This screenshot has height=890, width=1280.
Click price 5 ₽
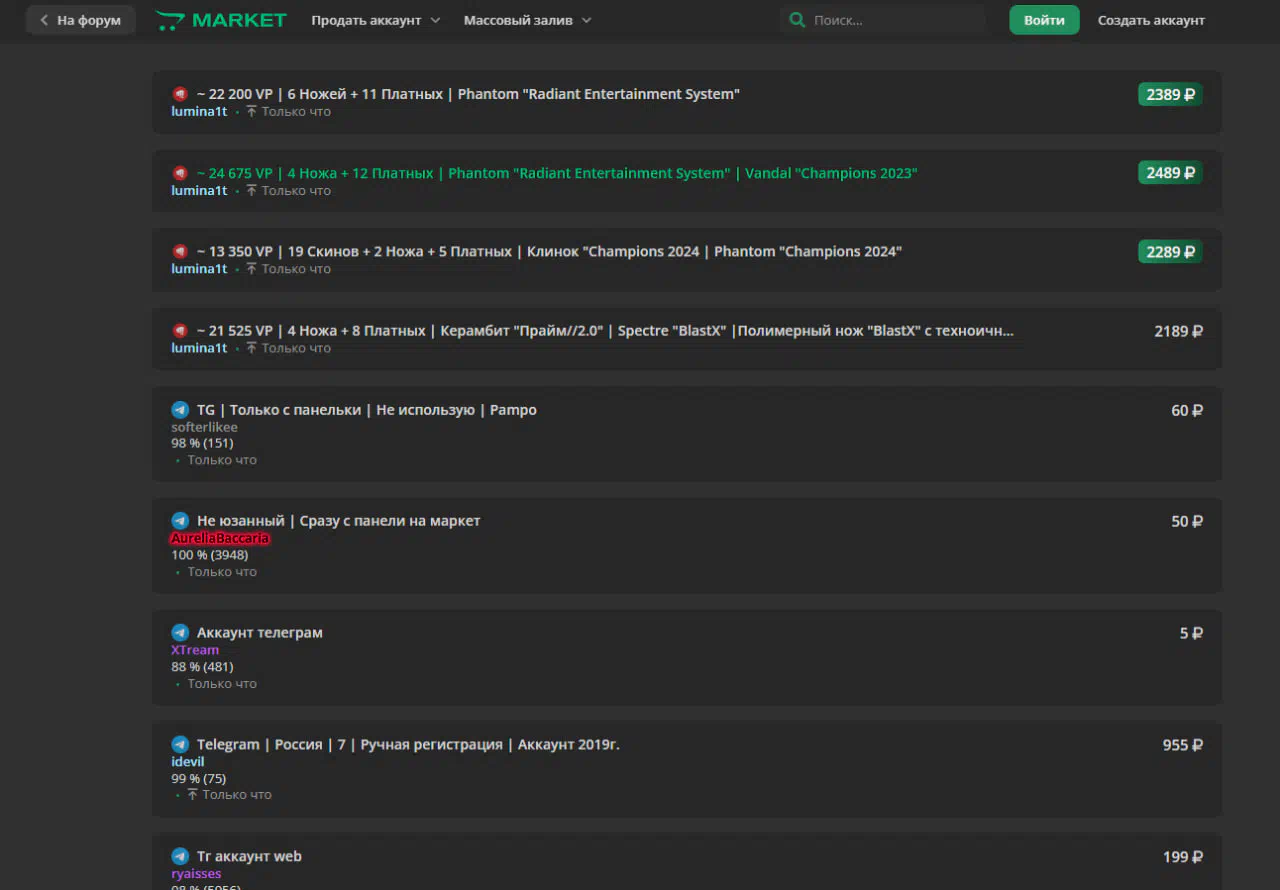point(1191,633)
